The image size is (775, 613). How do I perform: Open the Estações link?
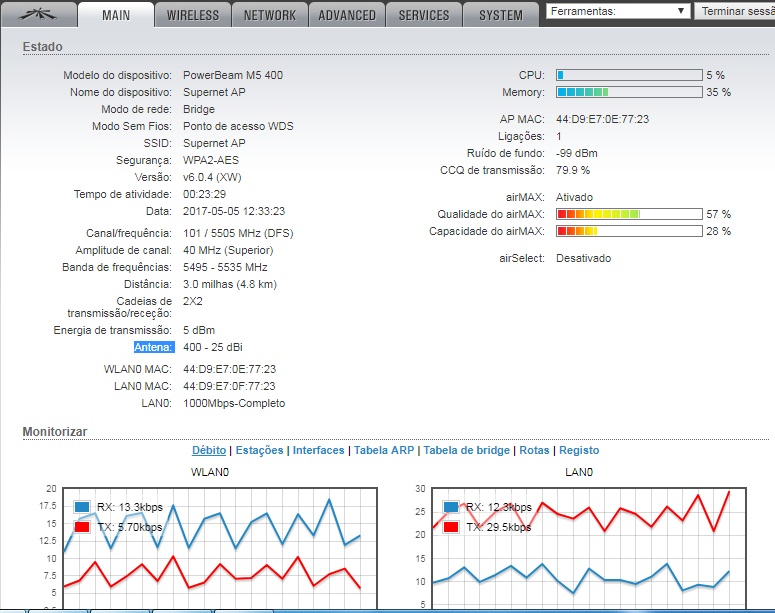[259, 450]
